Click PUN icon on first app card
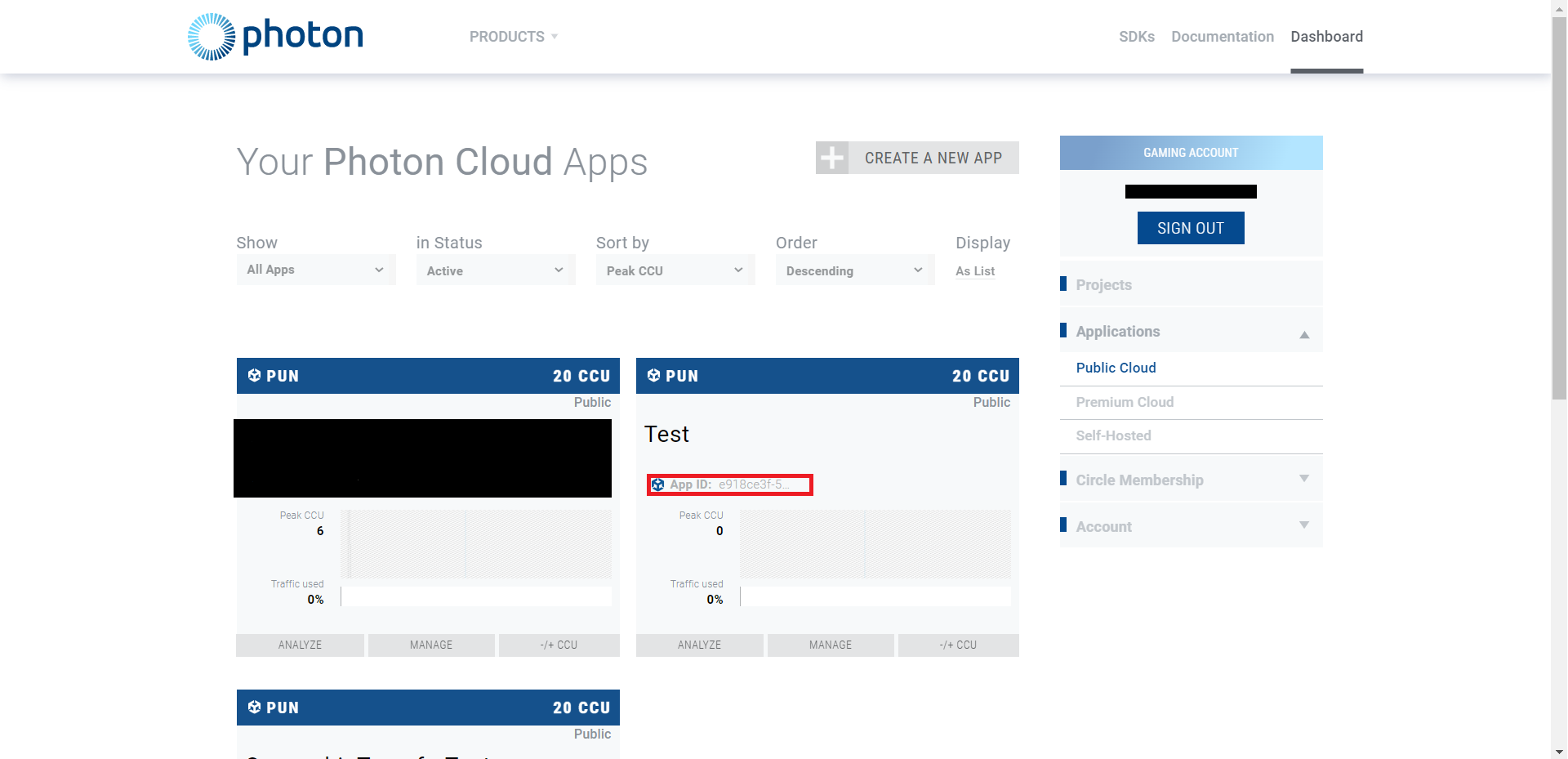This screenshot has height=759, width=1568. (255, 376)
